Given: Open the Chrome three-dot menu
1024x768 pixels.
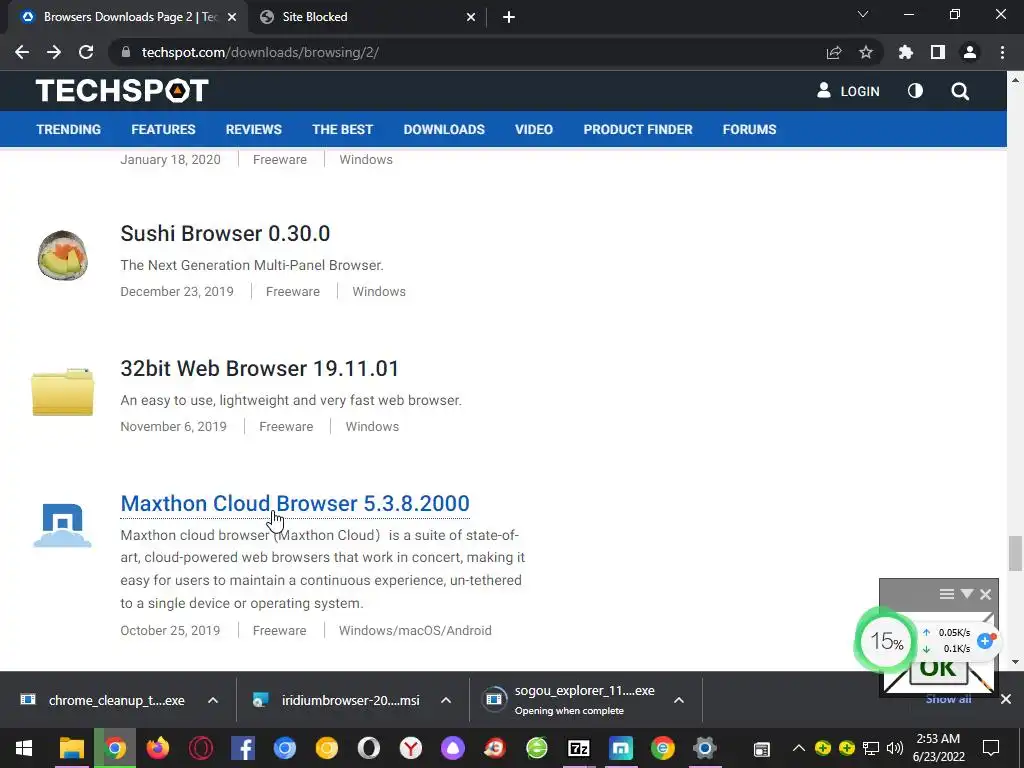Looking at the screenshot, I should (x=1002, y=52).
